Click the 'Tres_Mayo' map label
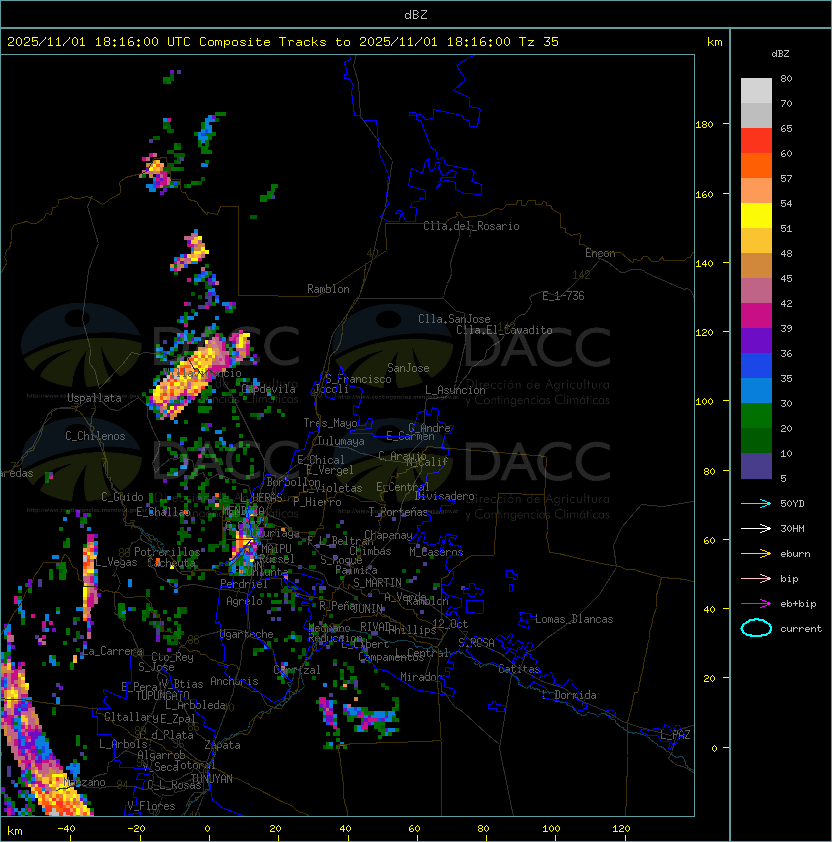This screenshot has height=842, width=832. [330, 423]
